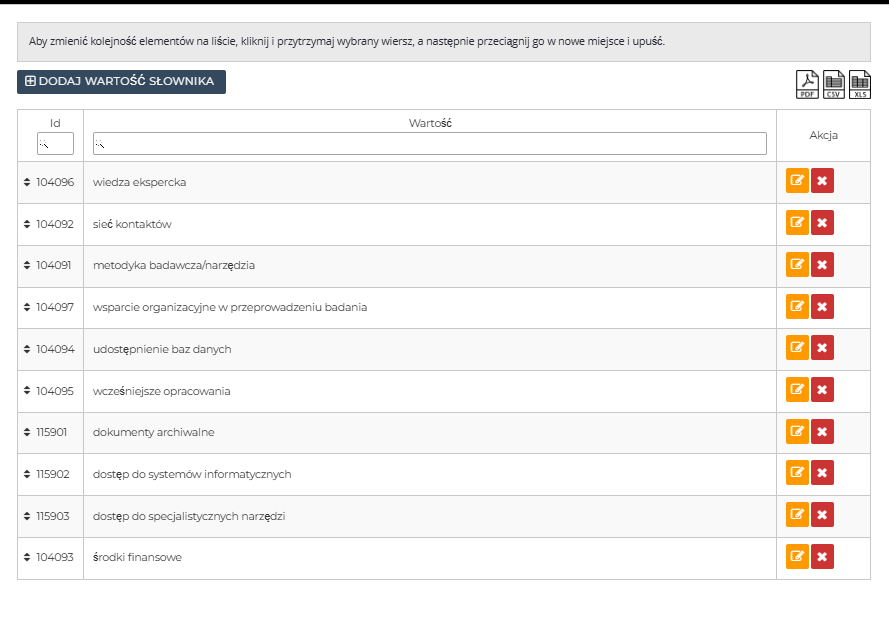Edit the 'dokumenty archiwalne' entry
The image size is (889, 625).
click(x=797, y=432)
